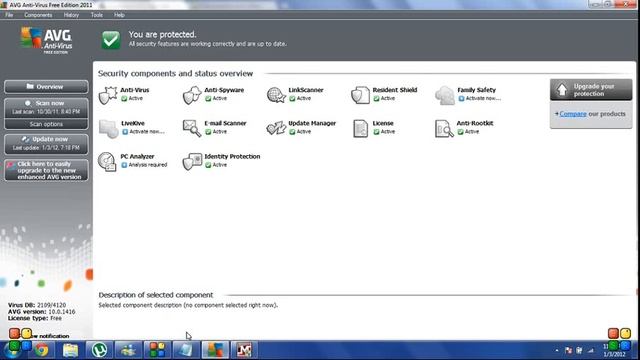Select the Update Manager icon
640x360 pixels.
276,128
